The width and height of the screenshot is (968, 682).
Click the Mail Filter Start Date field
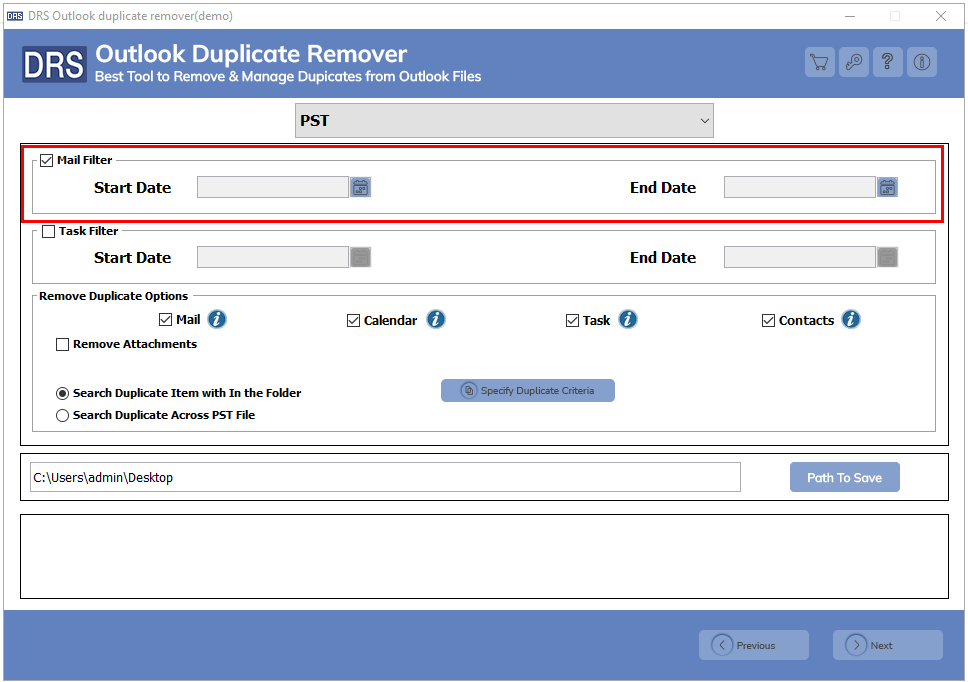[273, 187]
